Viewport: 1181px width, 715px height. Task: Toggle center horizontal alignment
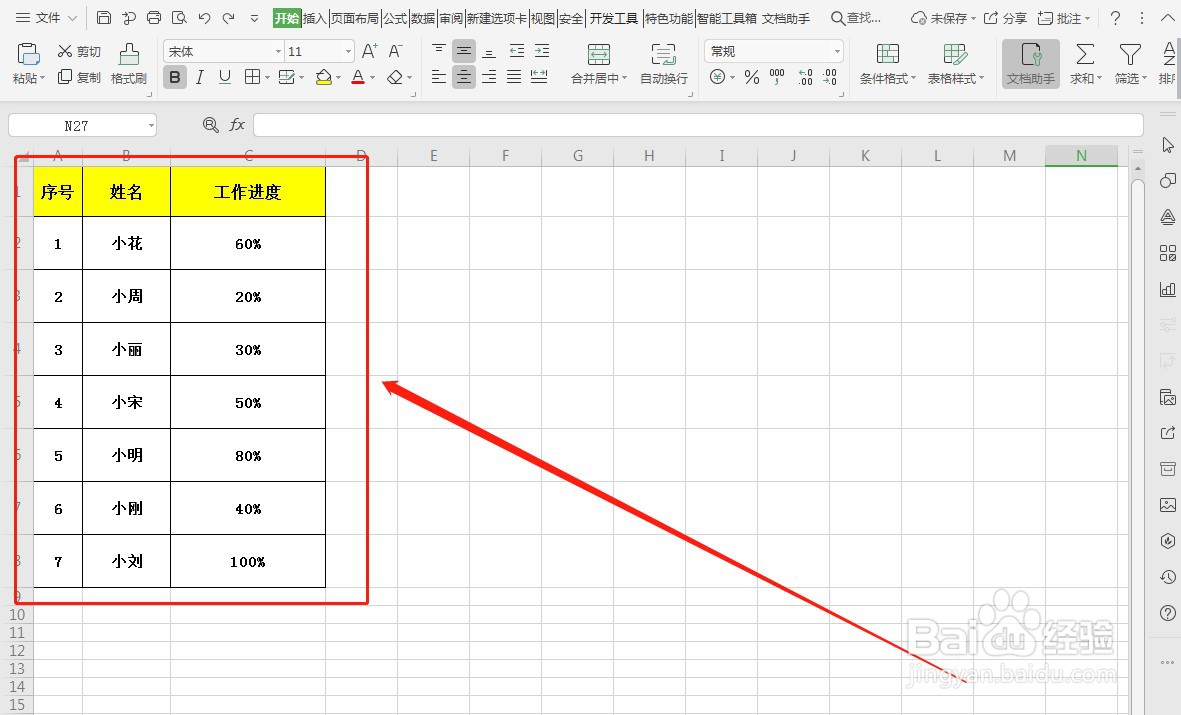click(464, 77)
